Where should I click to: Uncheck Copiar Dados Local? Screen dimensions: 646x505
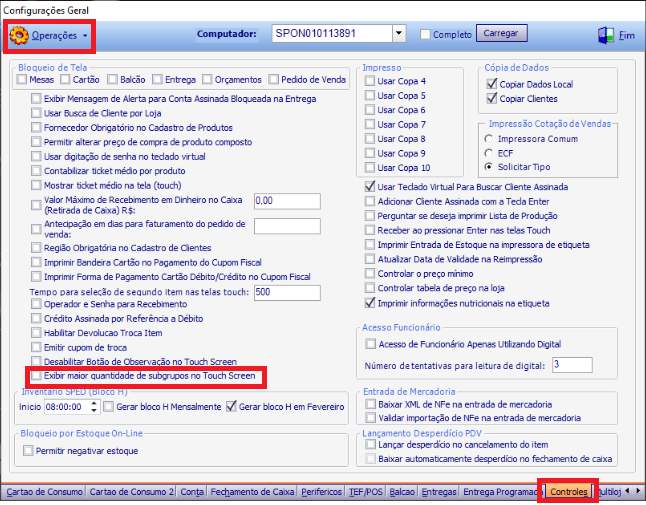point(492,84)
